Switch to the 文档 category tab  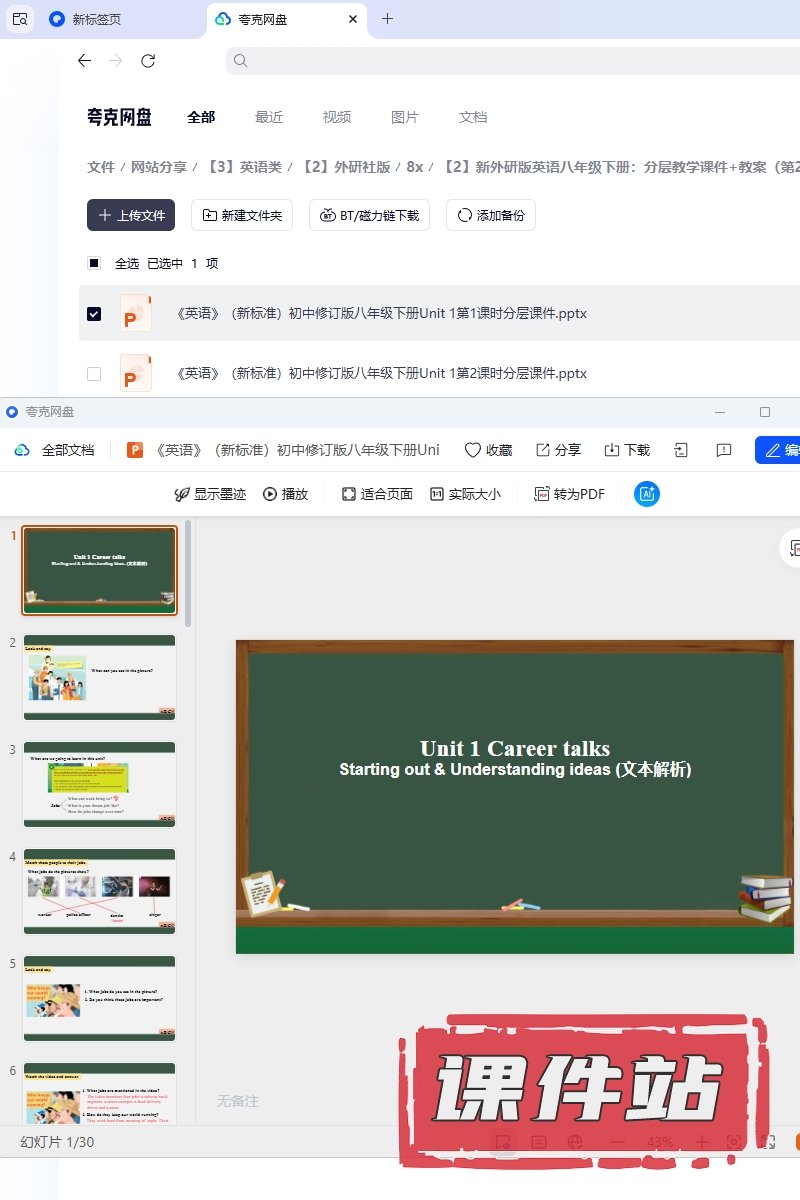tap(473, 117)
